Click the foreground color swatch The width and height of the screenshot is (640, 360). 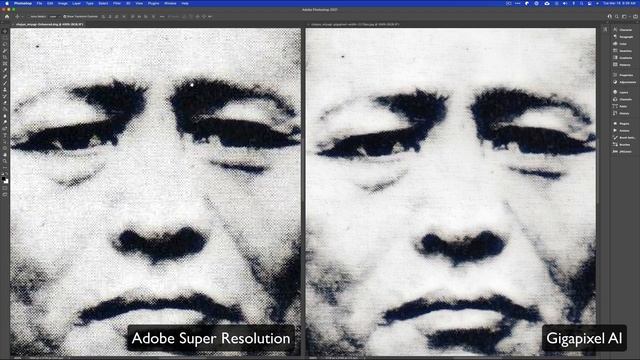point(4,178)
